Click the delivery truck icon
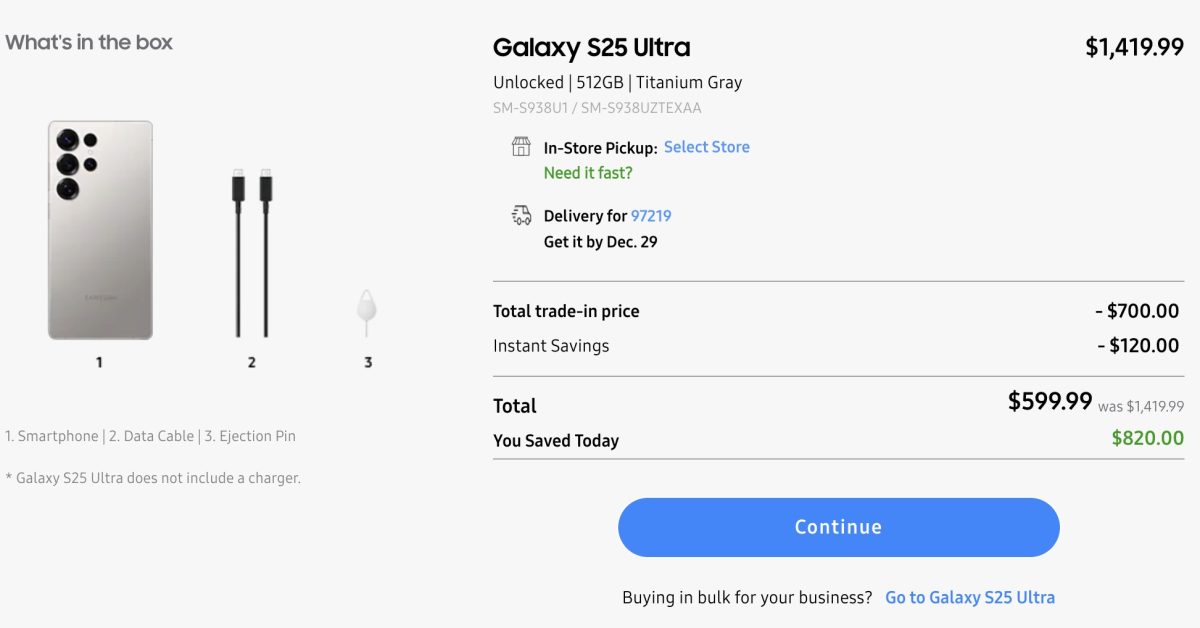This screenshot has width=1200, height=628. coord(521,215)
